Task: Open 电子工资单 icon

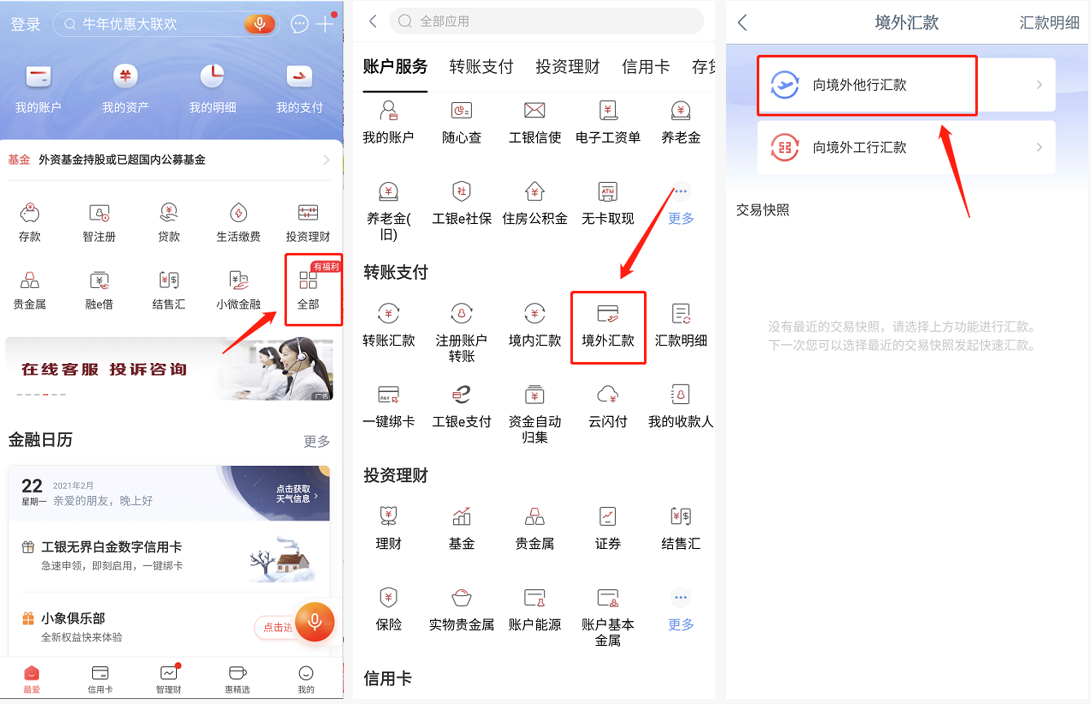Action: pos(607,111)
